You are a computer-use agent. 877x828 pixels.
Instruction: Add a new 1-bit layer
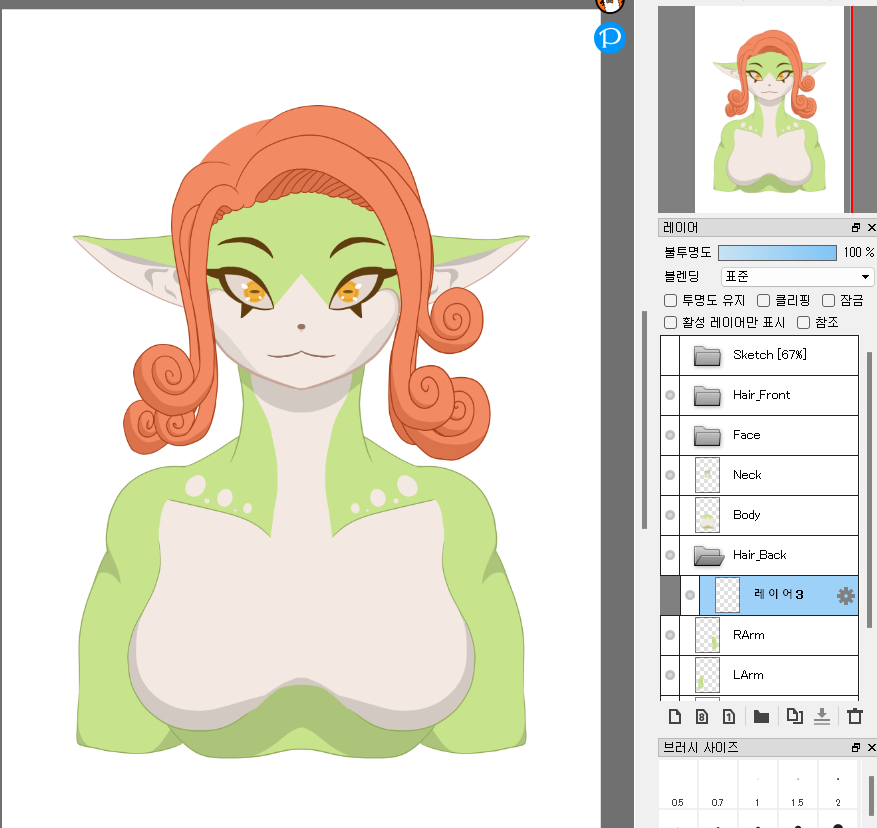tap(729, 716)
